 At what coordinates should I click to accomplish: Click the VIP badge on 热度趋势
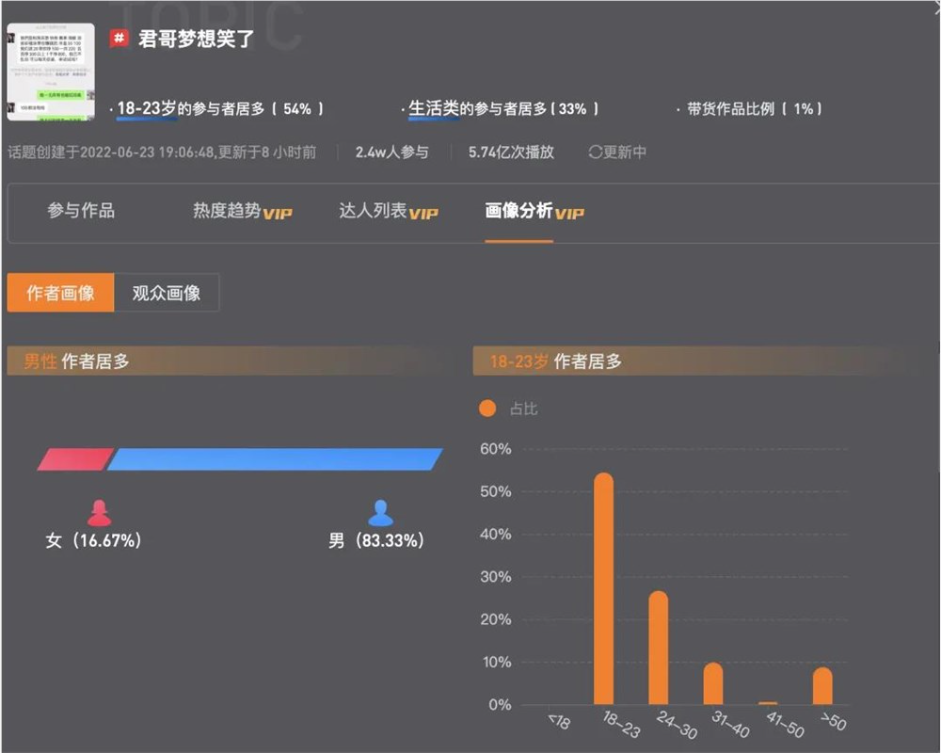(x=278, y=216)
